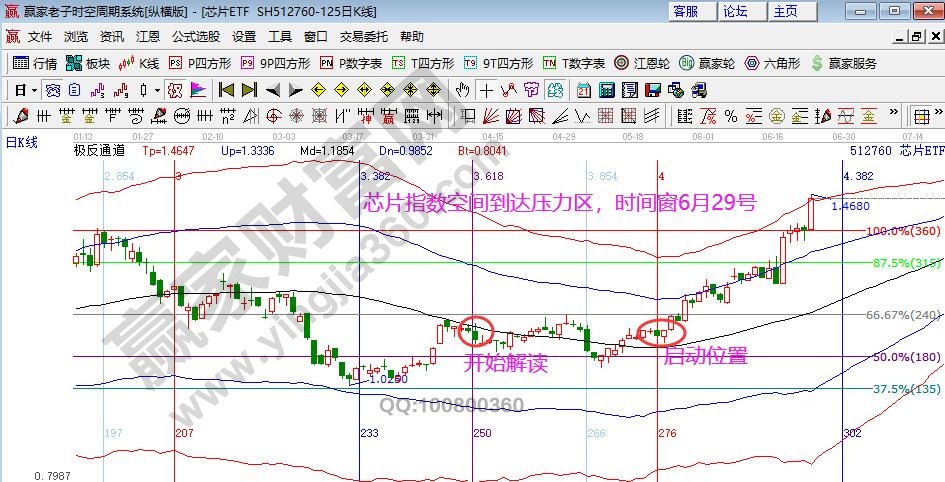Click the 客服 customer service button
The image size is (945, 482).
coord(685,11)
